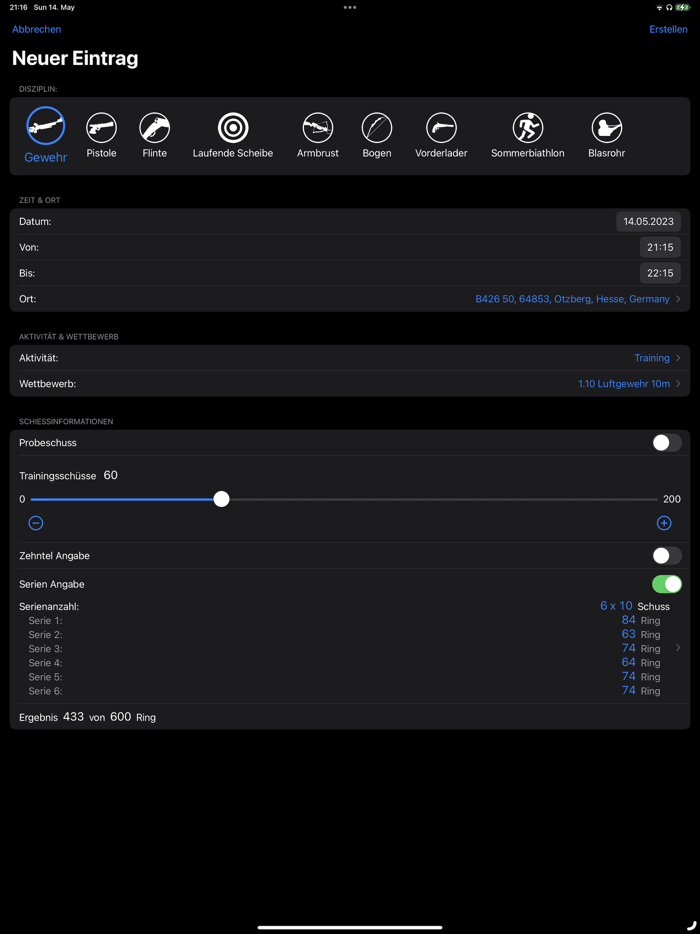
Task: Tap the 6 x 10 Serienanzahl value
Action: [x=616, y=606]
